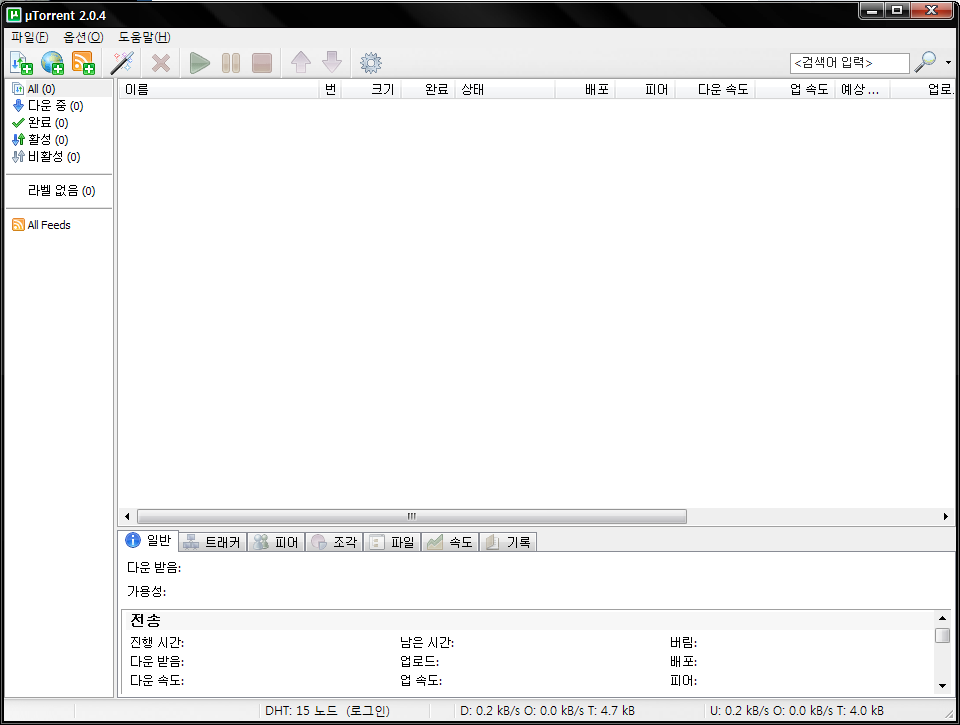Viewport: 960px width, 725px height.
Task: Switch to 일반 tab
Action: coord(149,541)
